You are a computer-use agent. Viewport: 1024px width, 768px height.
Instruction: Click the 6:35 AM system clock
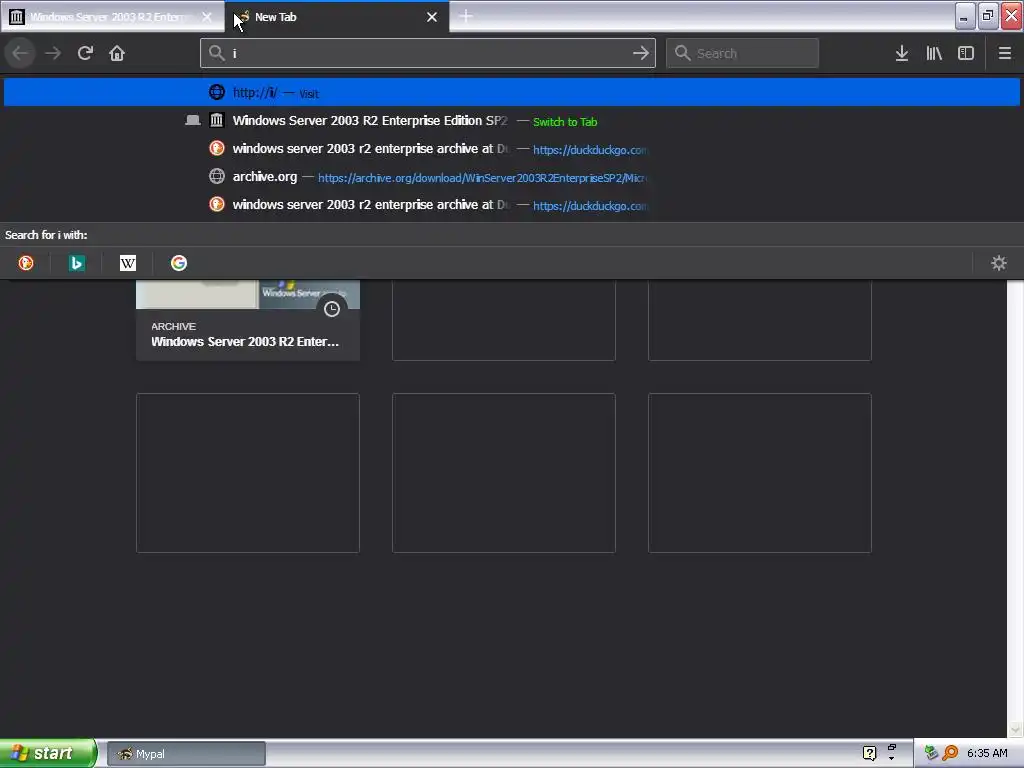coord(987,753)
